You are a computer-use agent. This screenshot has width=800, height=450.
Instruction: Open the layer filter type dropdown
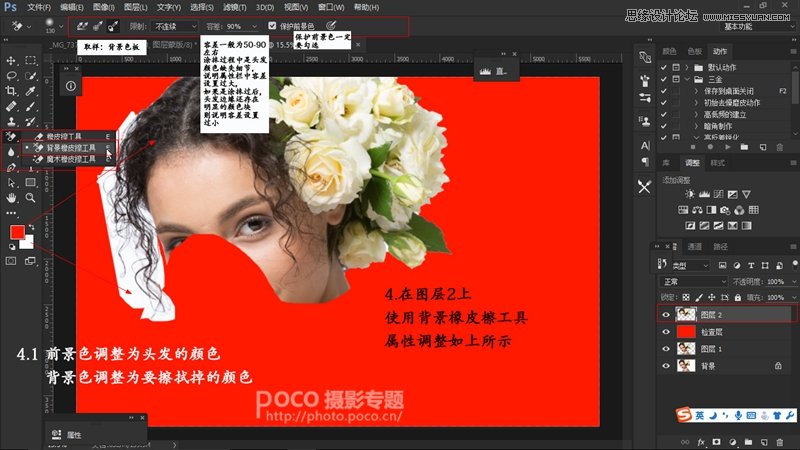coord(690,265)
